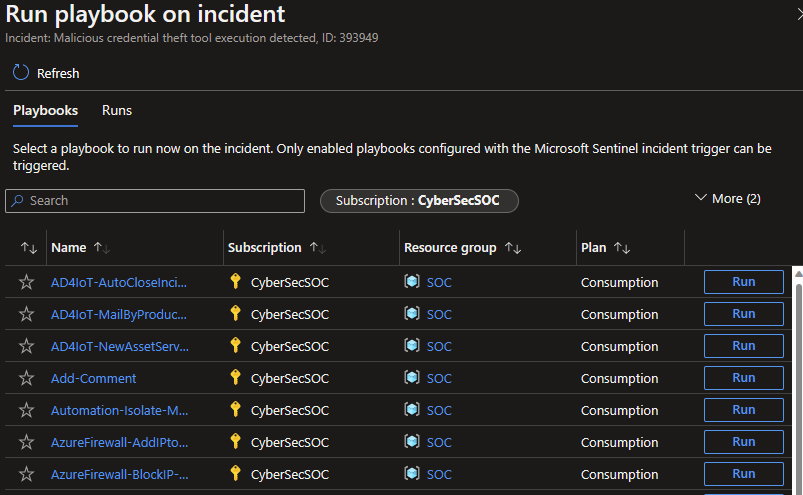The image size is (803, 495).
Task: Focus the Search playbooks field
Action: coord(155,201)
